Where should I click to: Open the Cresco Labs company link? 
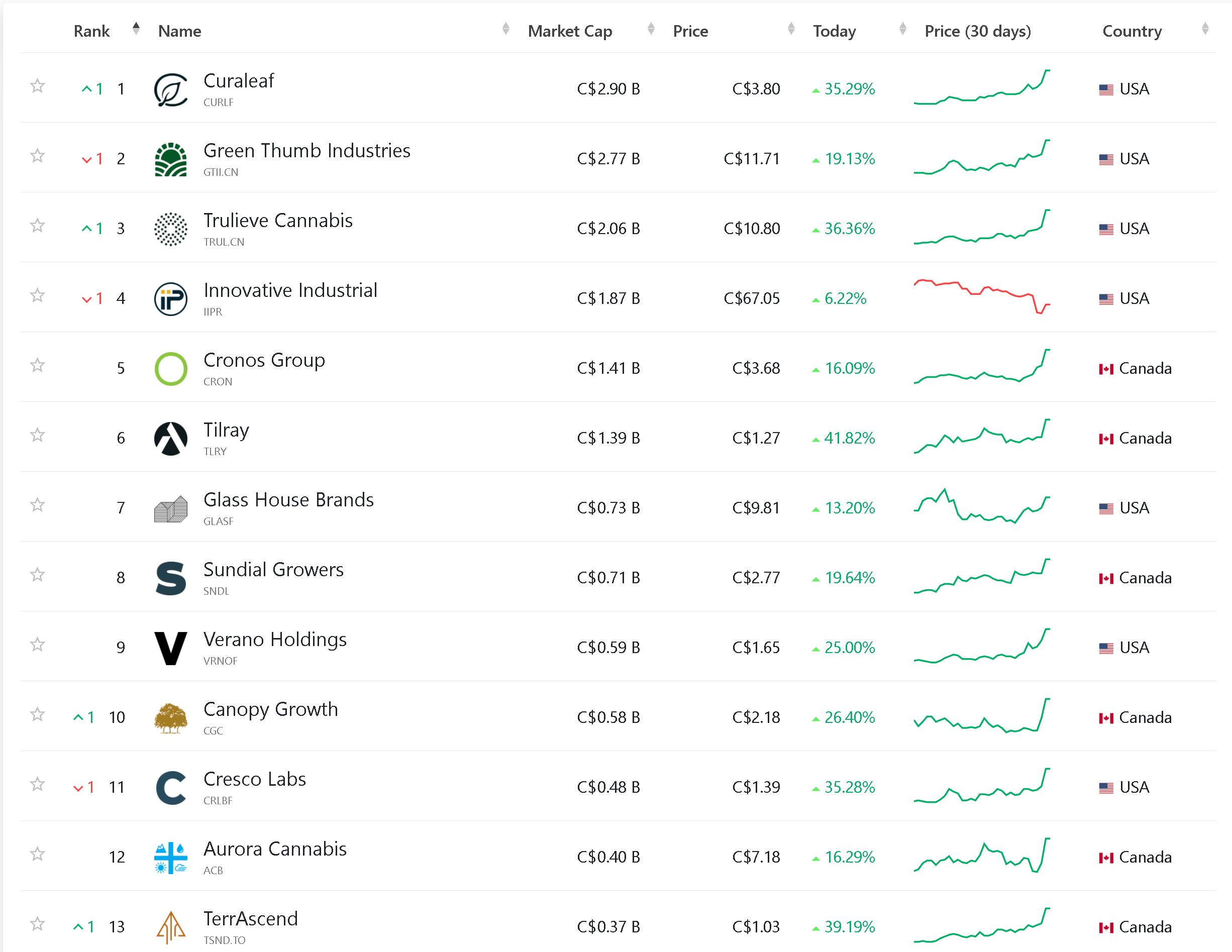click(254, 779)
